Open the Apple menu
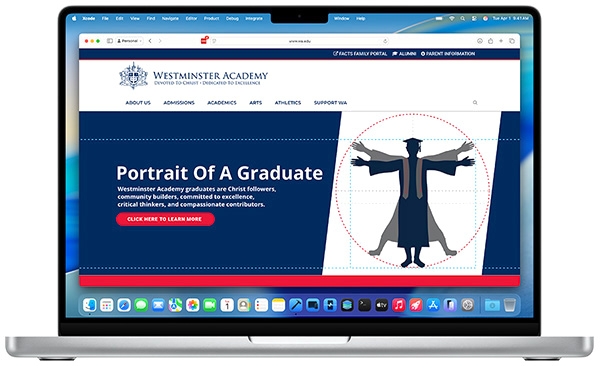This screenshot has height=366, width=600. [74, 18]
